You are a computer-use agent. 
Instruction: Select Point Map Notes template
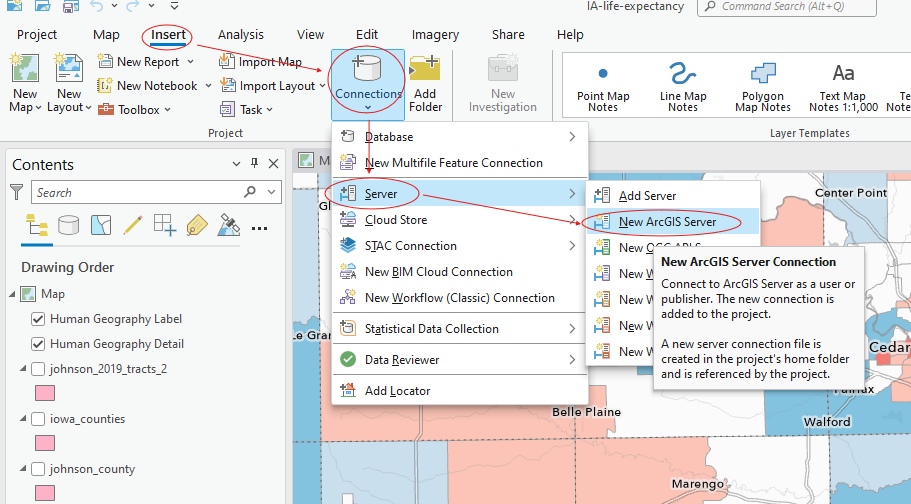(x=603, y=86)
